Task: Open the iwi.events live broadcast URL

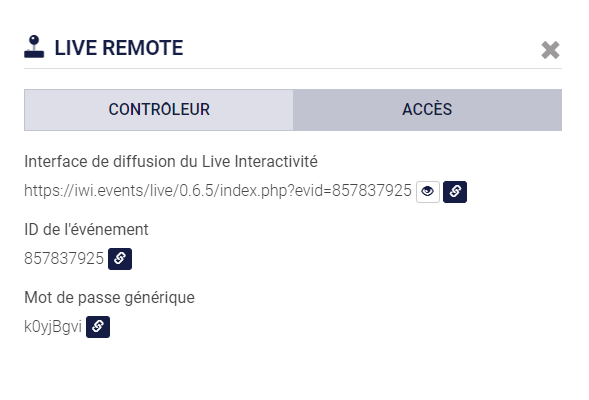Action: click(x=218, y=191)
